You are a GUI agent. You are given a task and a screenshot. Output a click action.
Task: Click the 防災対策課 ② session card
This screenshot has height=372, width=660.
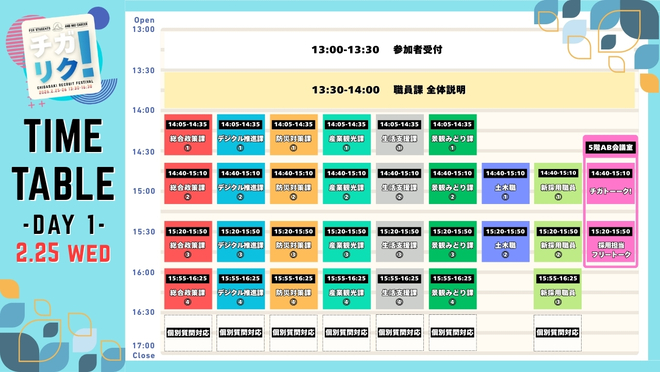coord(294,183)
